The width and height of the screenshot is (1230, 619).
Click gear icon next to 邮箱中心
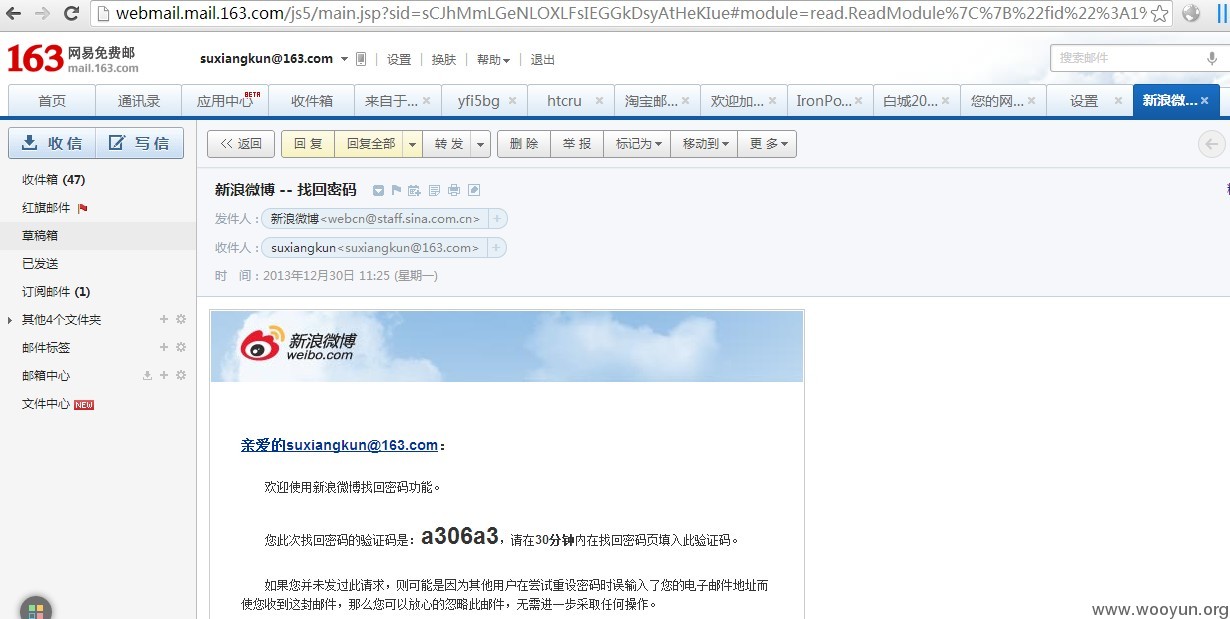click(x=181, y=375)
